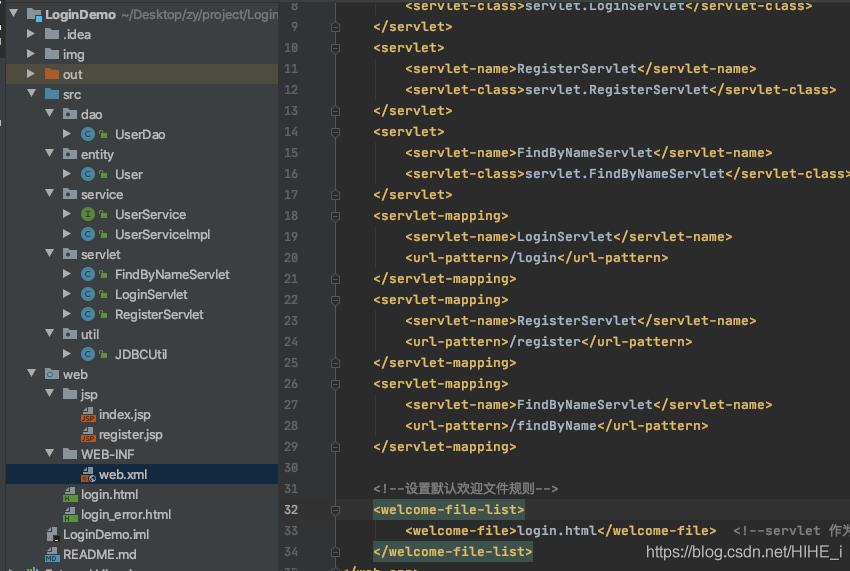Collapse the WEB-INF folder arrow

[49, 454]
